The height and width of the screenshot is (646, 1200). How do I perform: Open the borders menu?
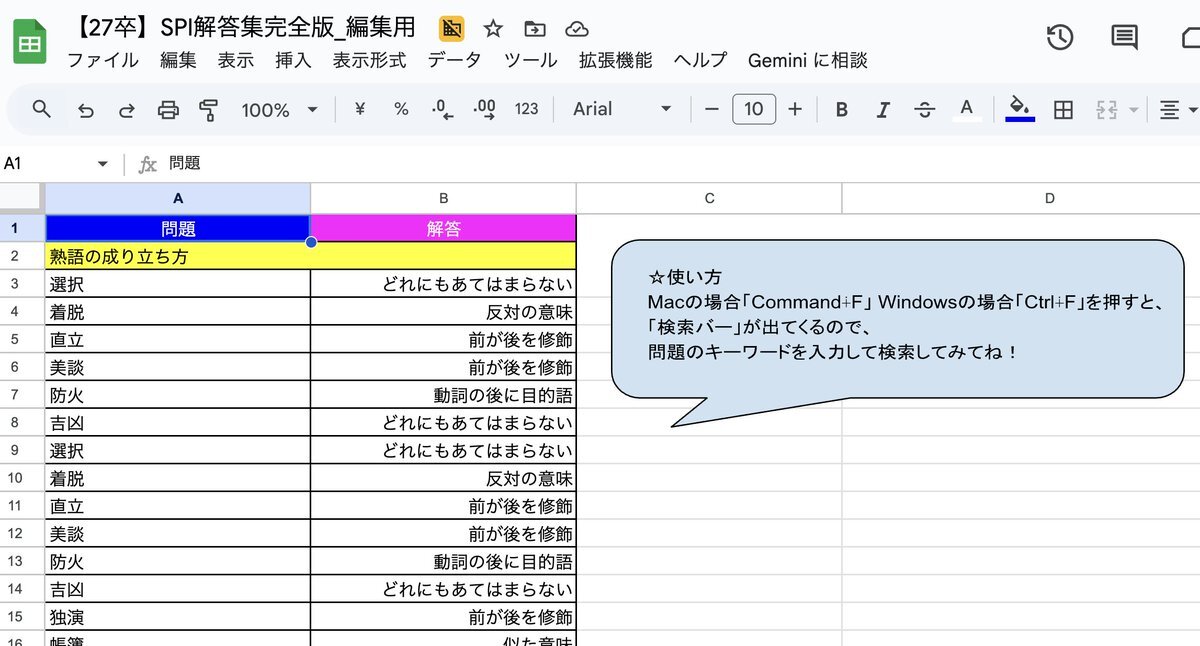click(1064, 110)
